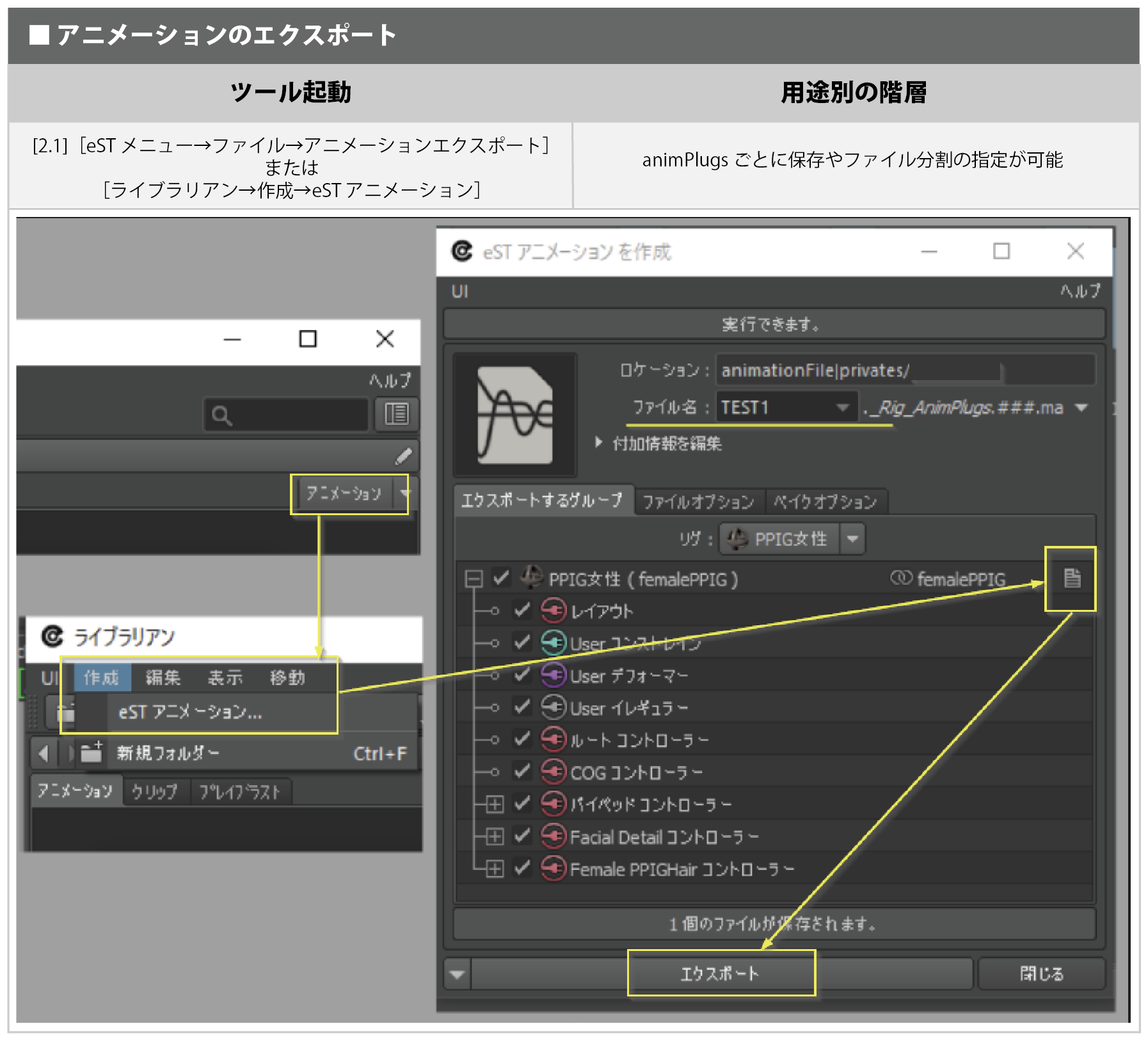Click the red レイアウト group icon
This screenshot has width=1148, height=1047.
click(553, 611)
